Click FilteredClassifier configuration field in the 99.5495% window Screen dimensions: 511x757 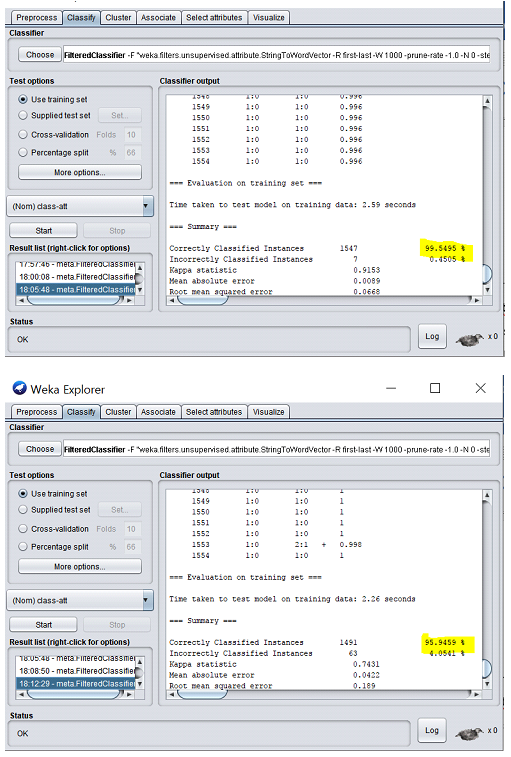coord(277,55)
